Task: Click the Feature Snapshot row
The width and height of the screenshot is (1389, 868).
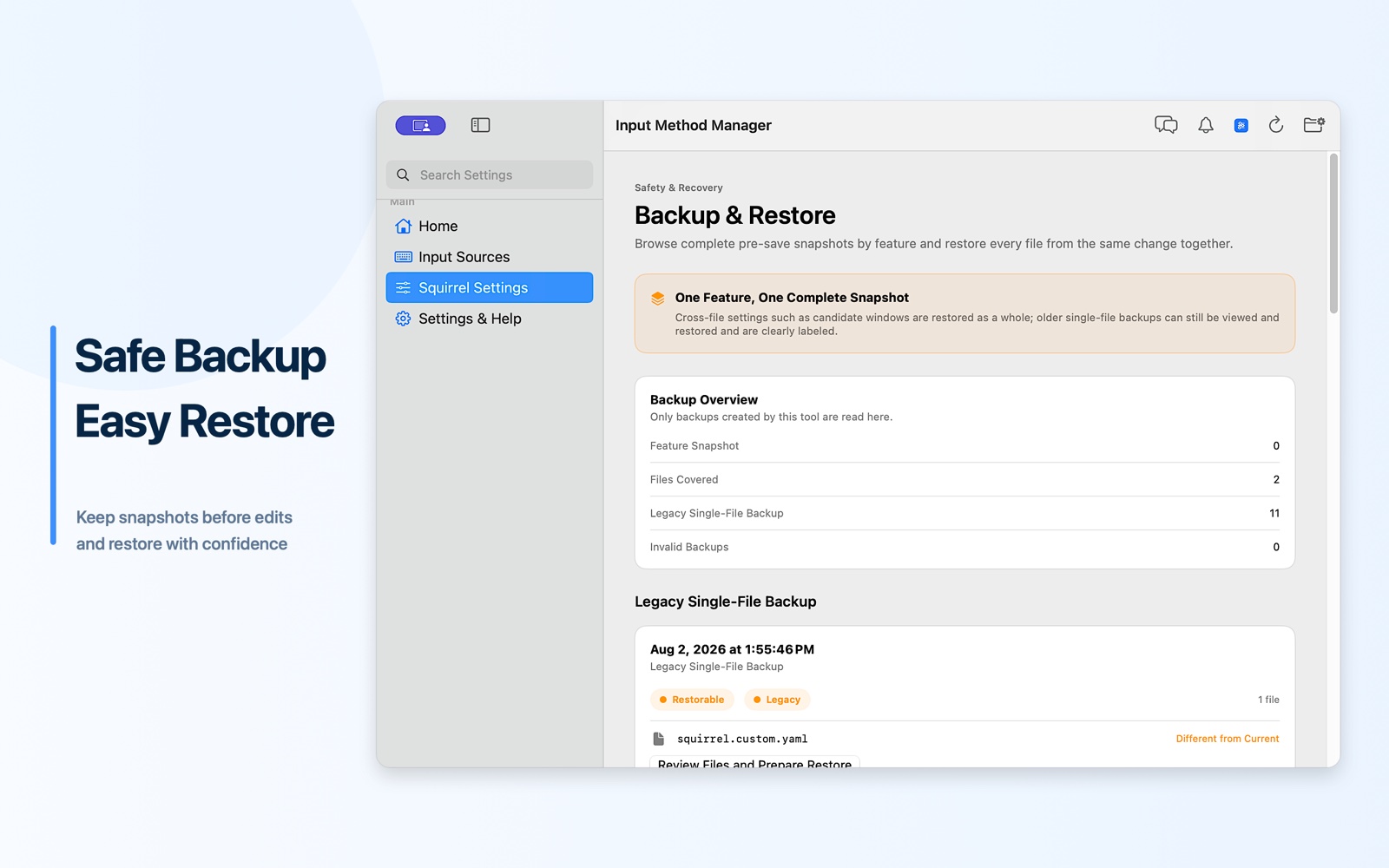Action: pyautogui.click(x=964, y=446)
